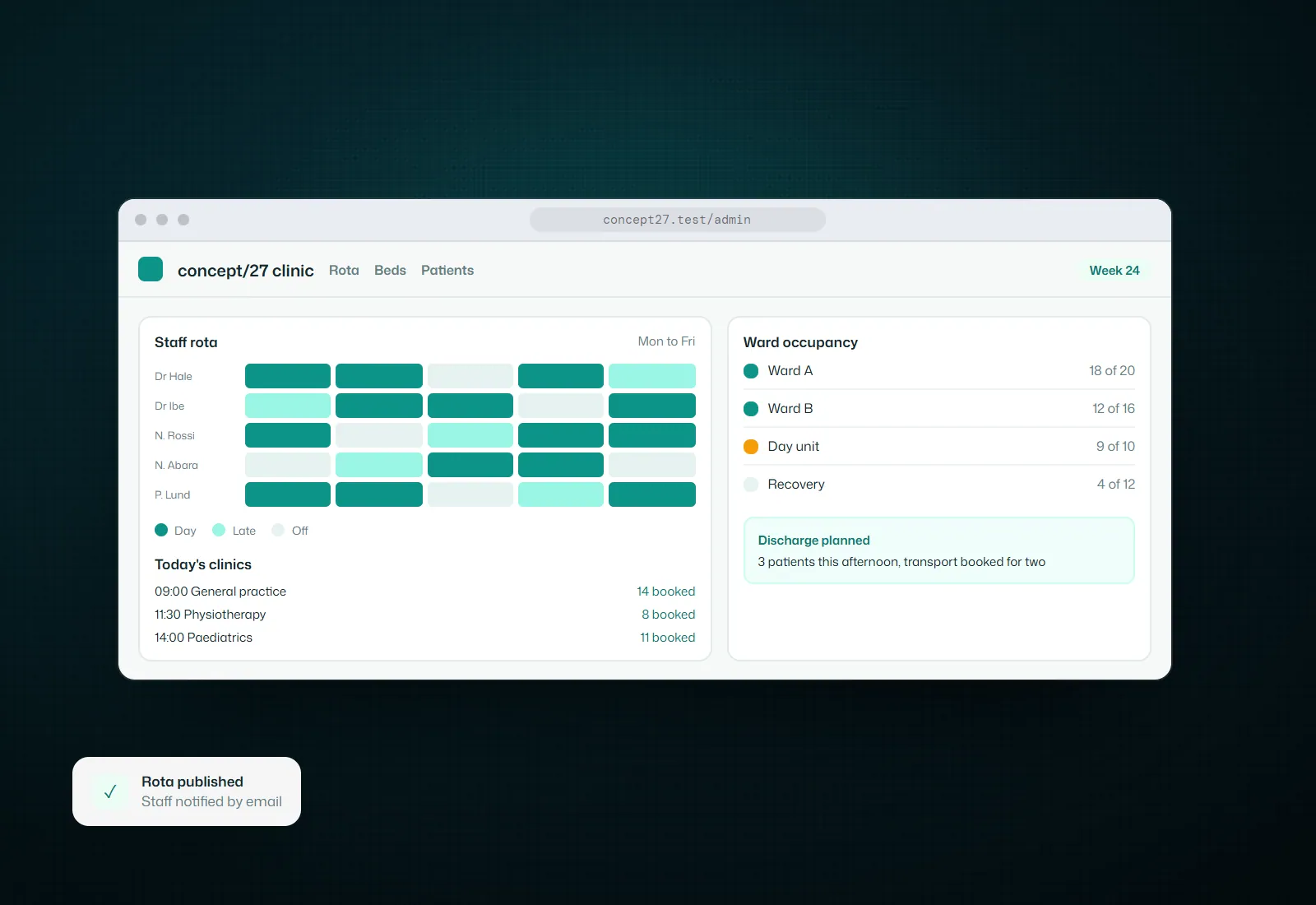Open the Beds tab
1316x905 pixels.
[390, 270]
